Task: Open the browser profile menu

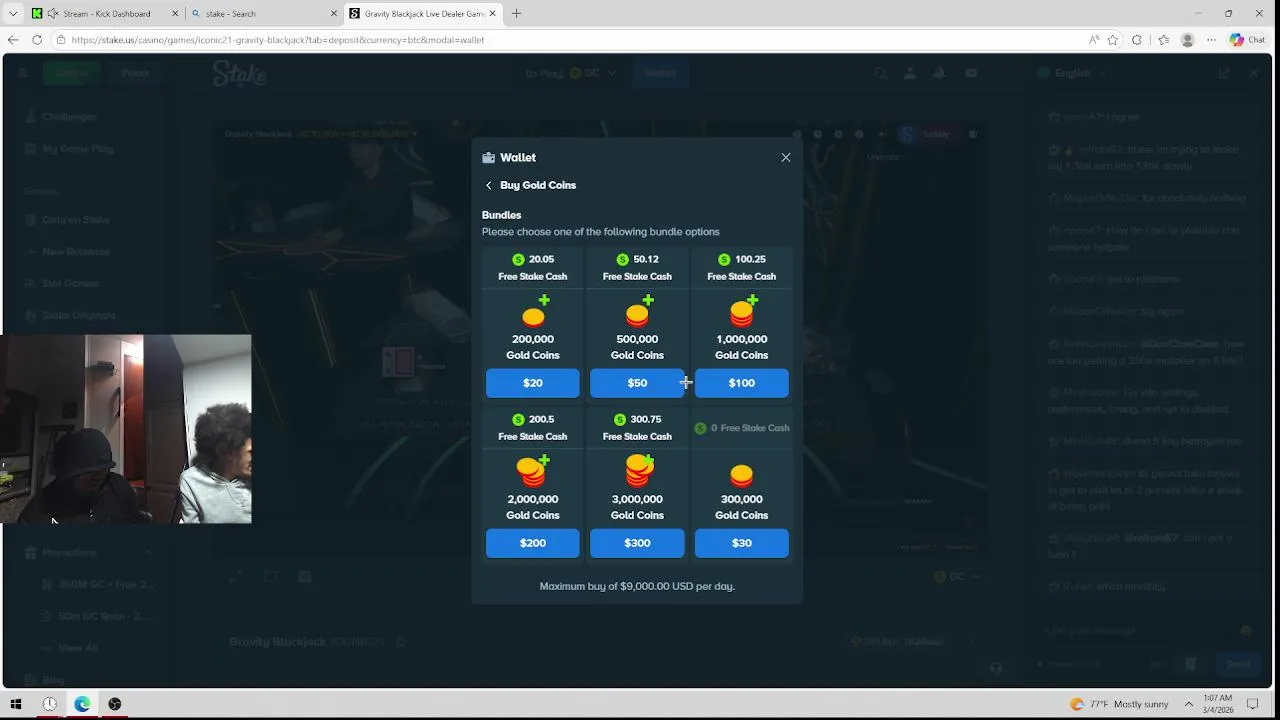Action: [x=1188, y=40]
